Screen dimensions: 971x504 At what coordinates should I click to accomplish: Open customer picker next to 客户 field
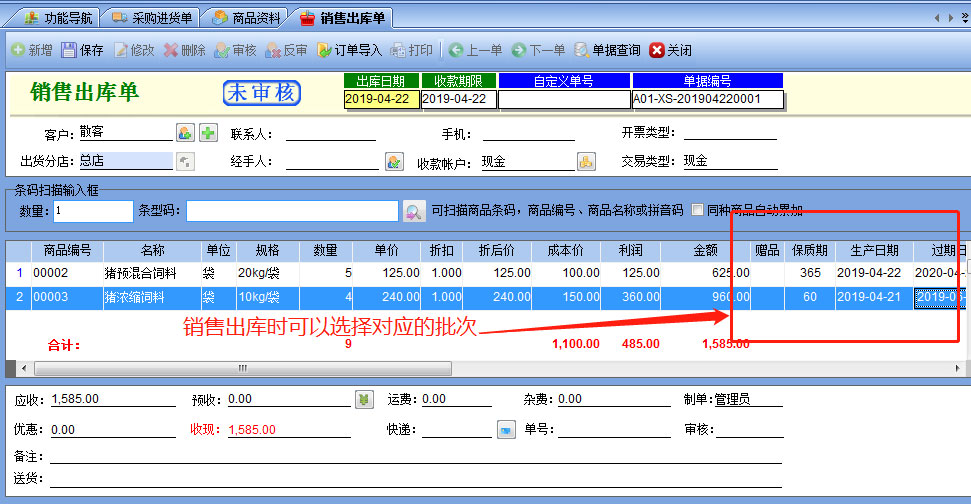click(x=185, y=133)
